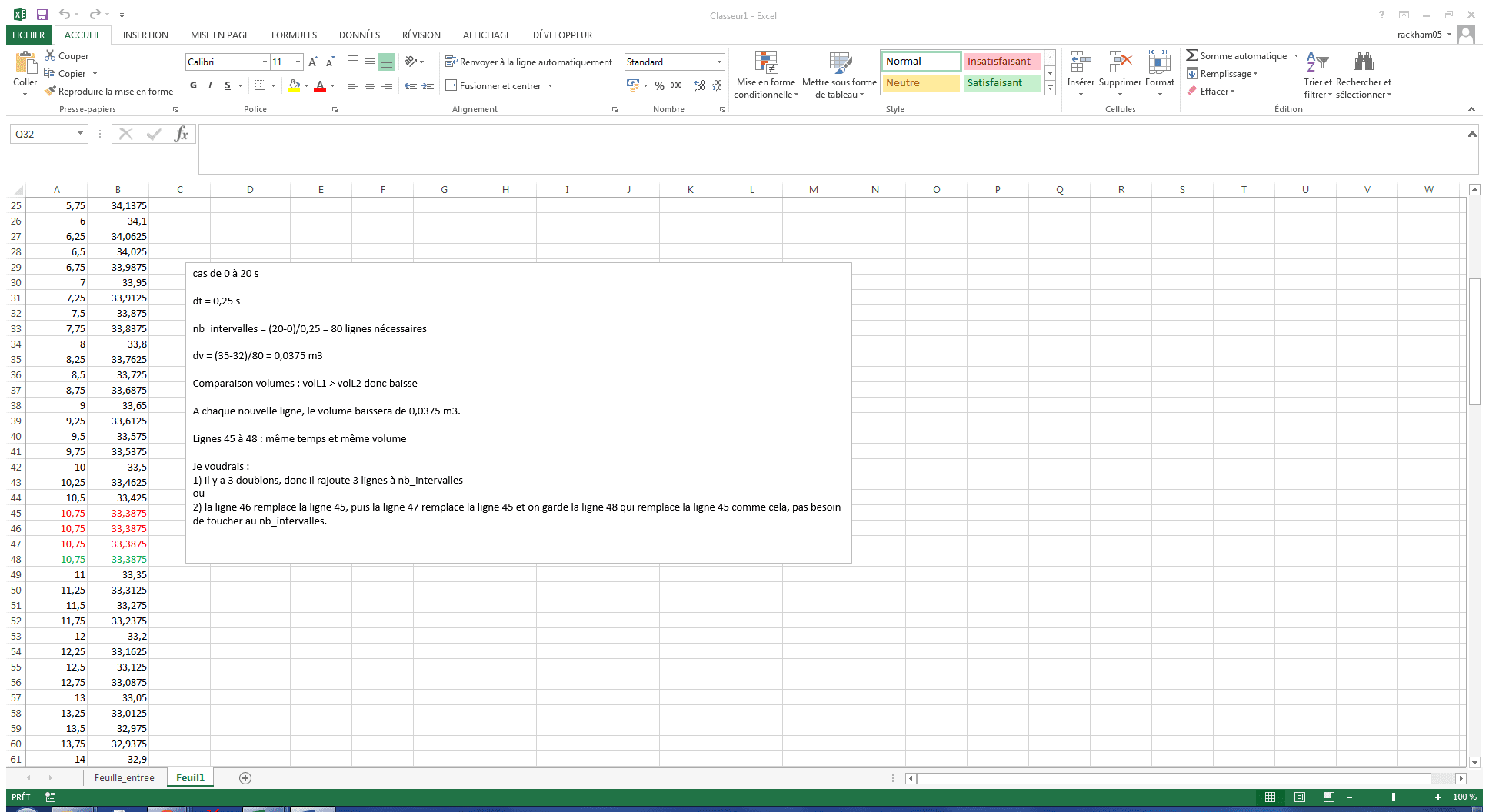Click Reproduire la mise en forme
1489x812 pixels.
tap(108, 92)
